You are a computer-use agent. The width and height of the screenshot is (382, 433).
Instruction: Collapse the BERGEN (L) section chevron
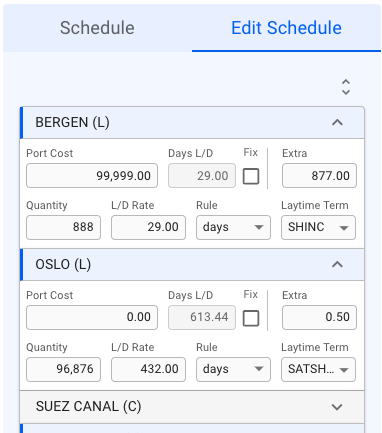click(337, 122)
